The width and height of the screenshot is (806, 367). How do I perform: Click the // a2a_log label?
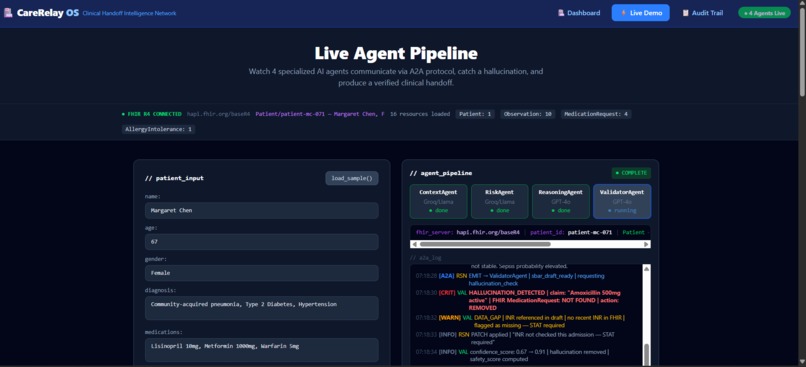point(425,258)
